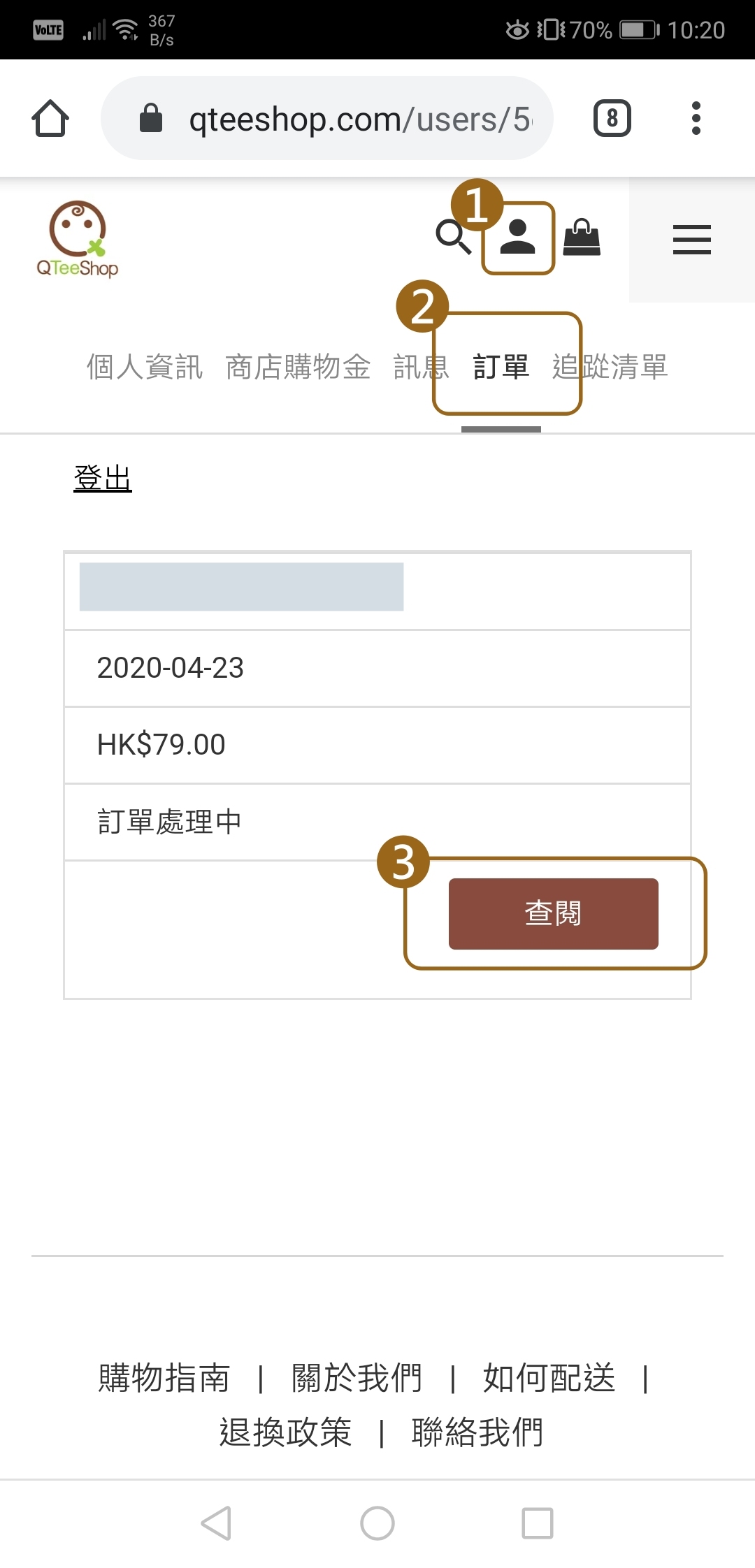Open the shopping bag cart
The height and width of the screenshot is (1568, 755).
click(582, 238)
